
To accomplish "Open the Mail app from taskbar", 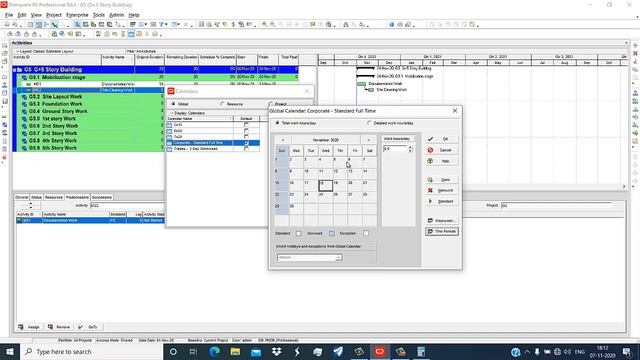I will 256,351.
